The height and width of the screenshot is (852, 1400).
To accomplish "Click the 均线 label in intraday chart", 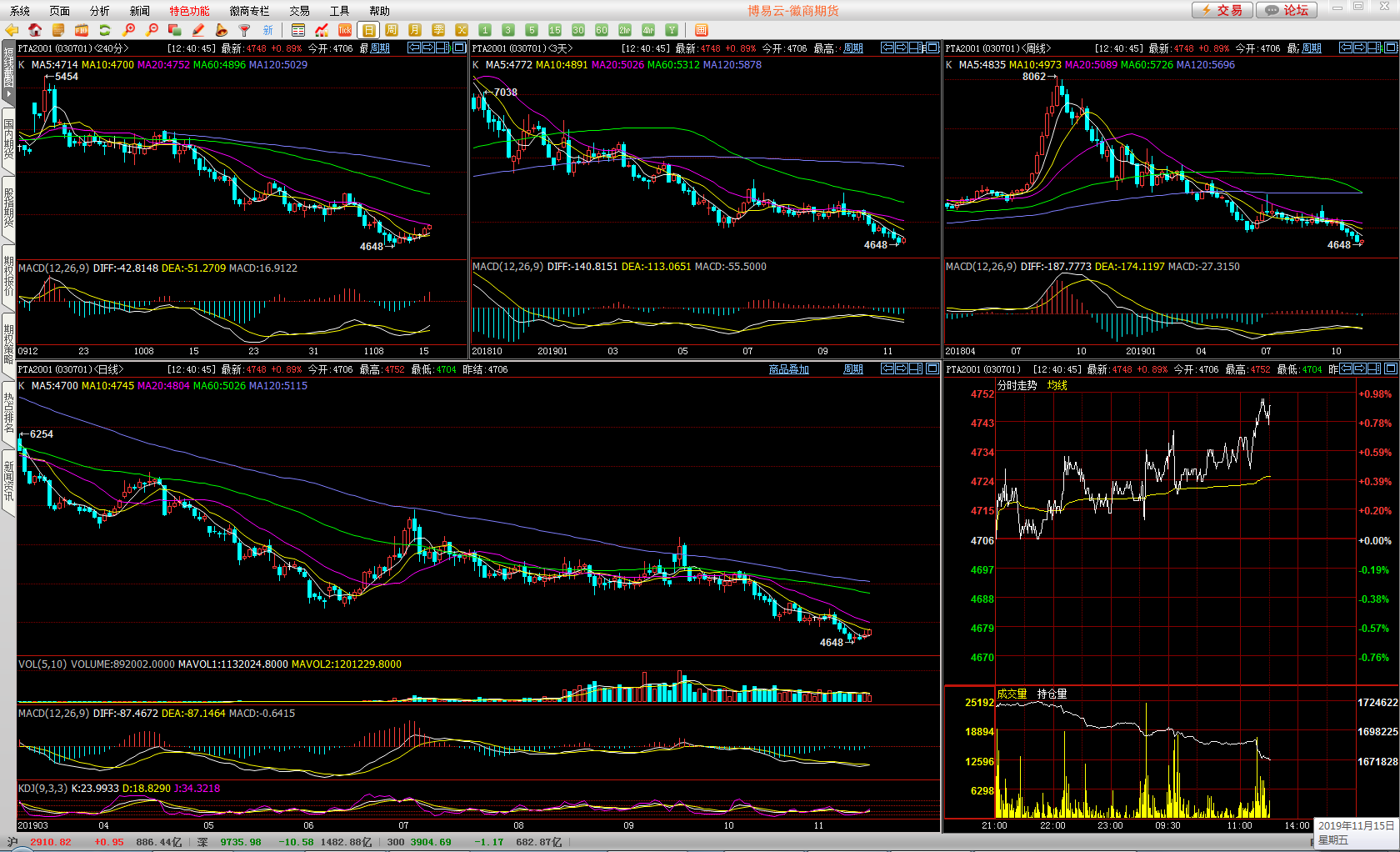I will 1057,385.
